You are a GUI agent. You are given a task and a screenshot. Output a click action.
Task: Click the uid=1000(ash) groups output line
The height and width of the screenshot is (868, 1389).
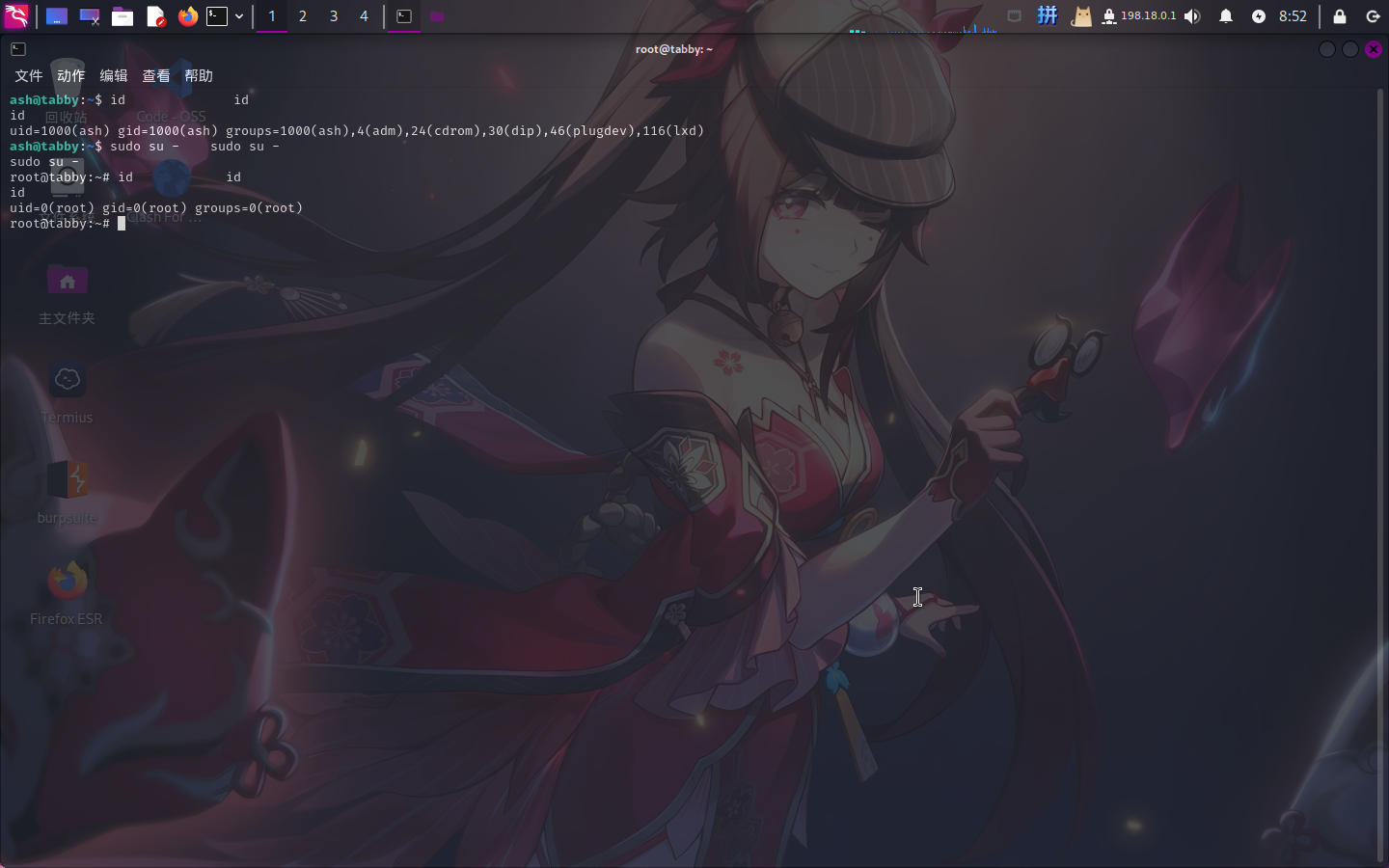tap(357, 130)
